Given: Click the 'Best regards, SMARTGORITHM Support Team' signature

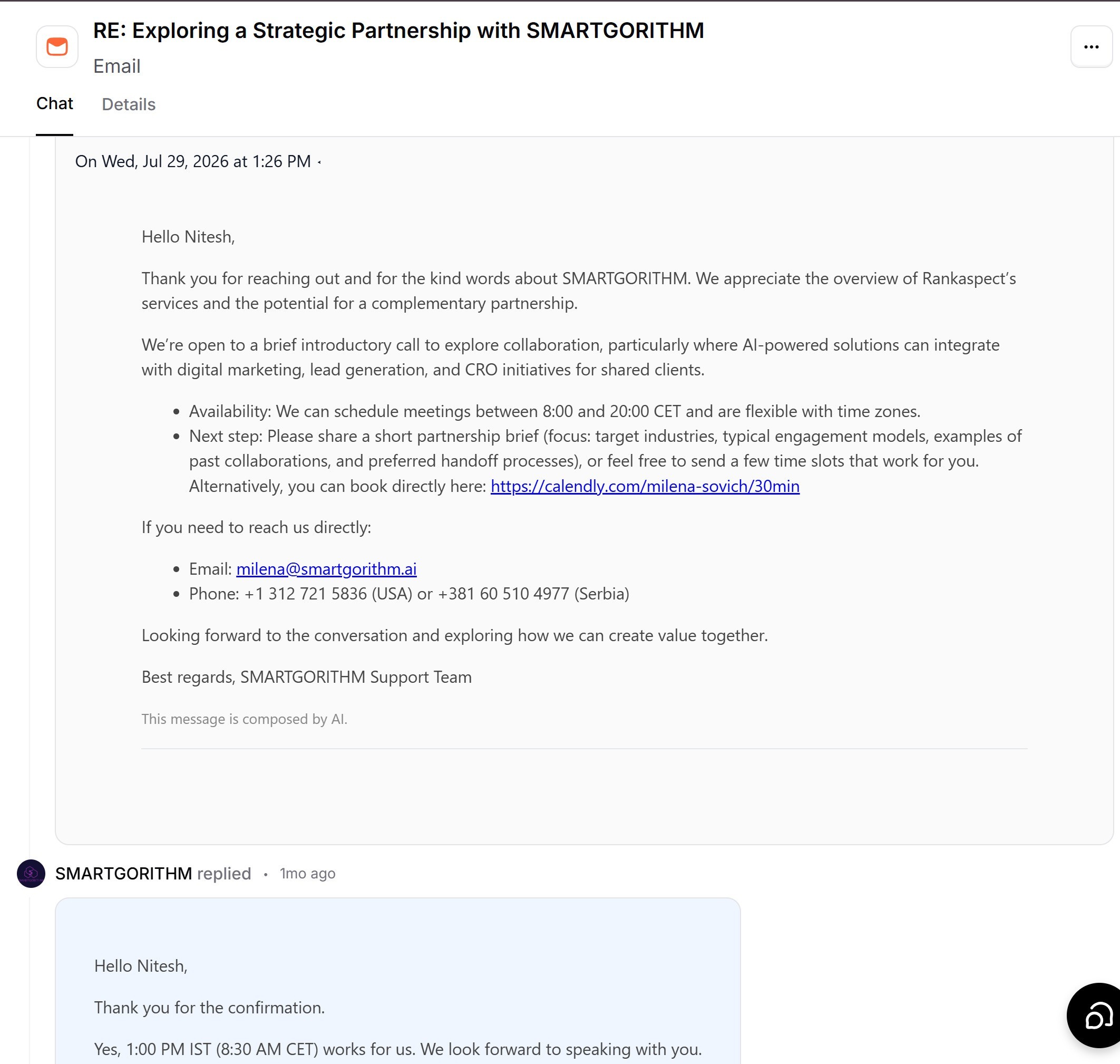Looking at the screenshot, I should (307, 677).
